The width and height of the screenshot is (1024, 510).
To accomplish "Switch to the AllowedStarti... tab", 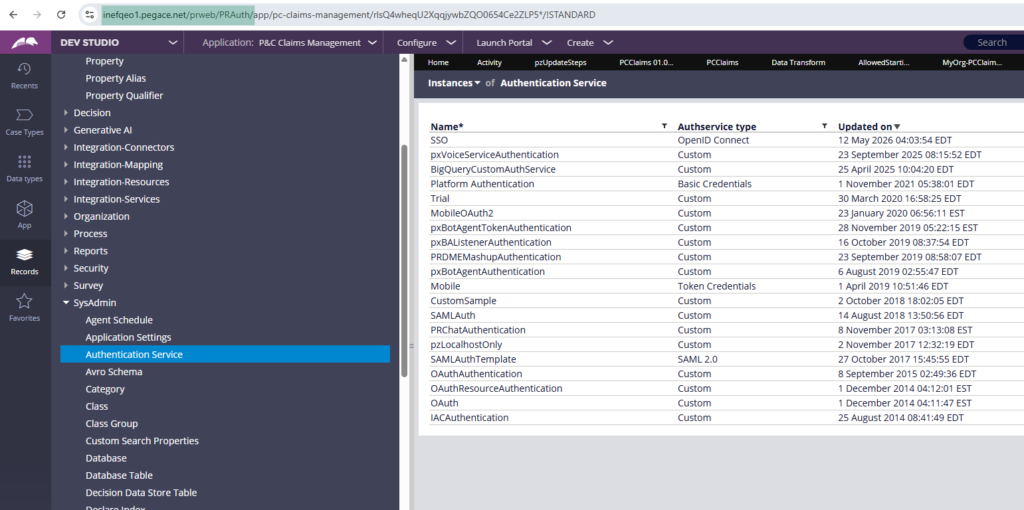I will (883, 63).
